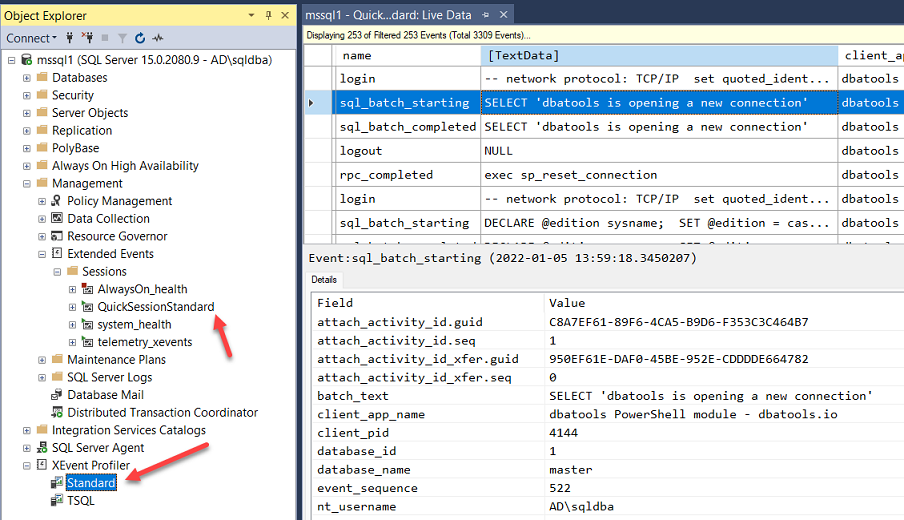Collapse the XEvent Profiler node
The height and width of the screenshot is (520, 904).
tap(27, 466)
